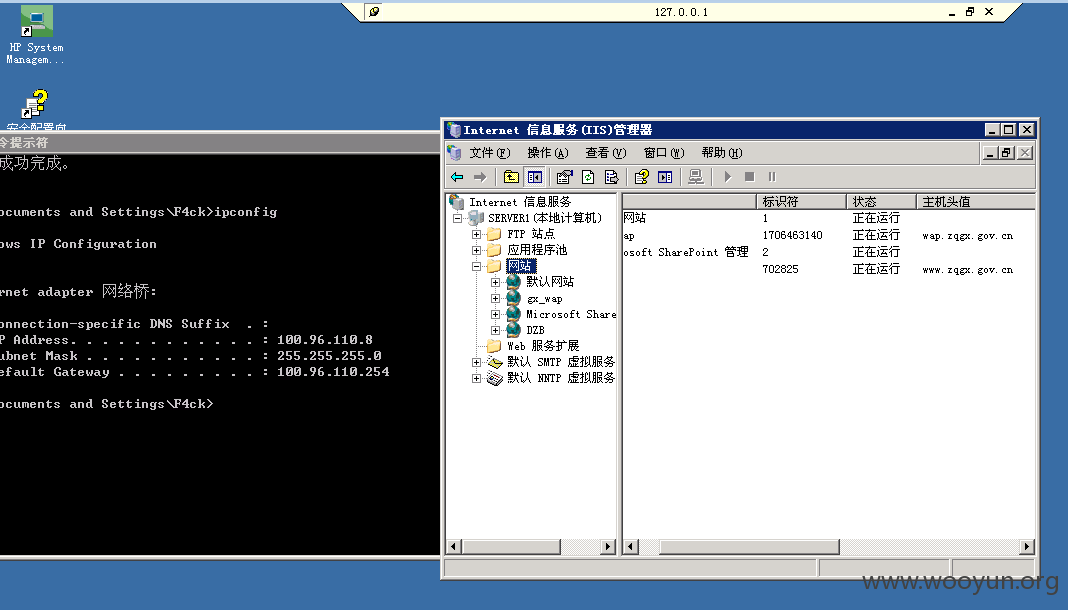Select SharePoint 管理 row in list
The height and width of the screenshot is (610, 1068).
click(x=828, y=253)
